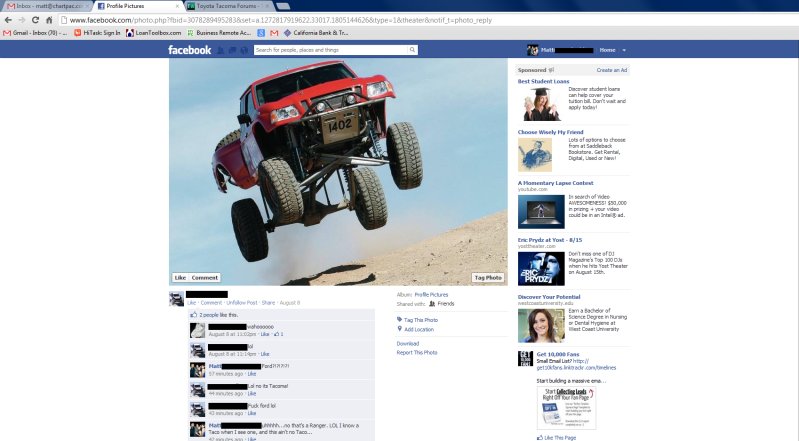Viewport: 799px width, 441px height.
Task: Click Unfollow Post under the photo
Action: pos(242,303)
